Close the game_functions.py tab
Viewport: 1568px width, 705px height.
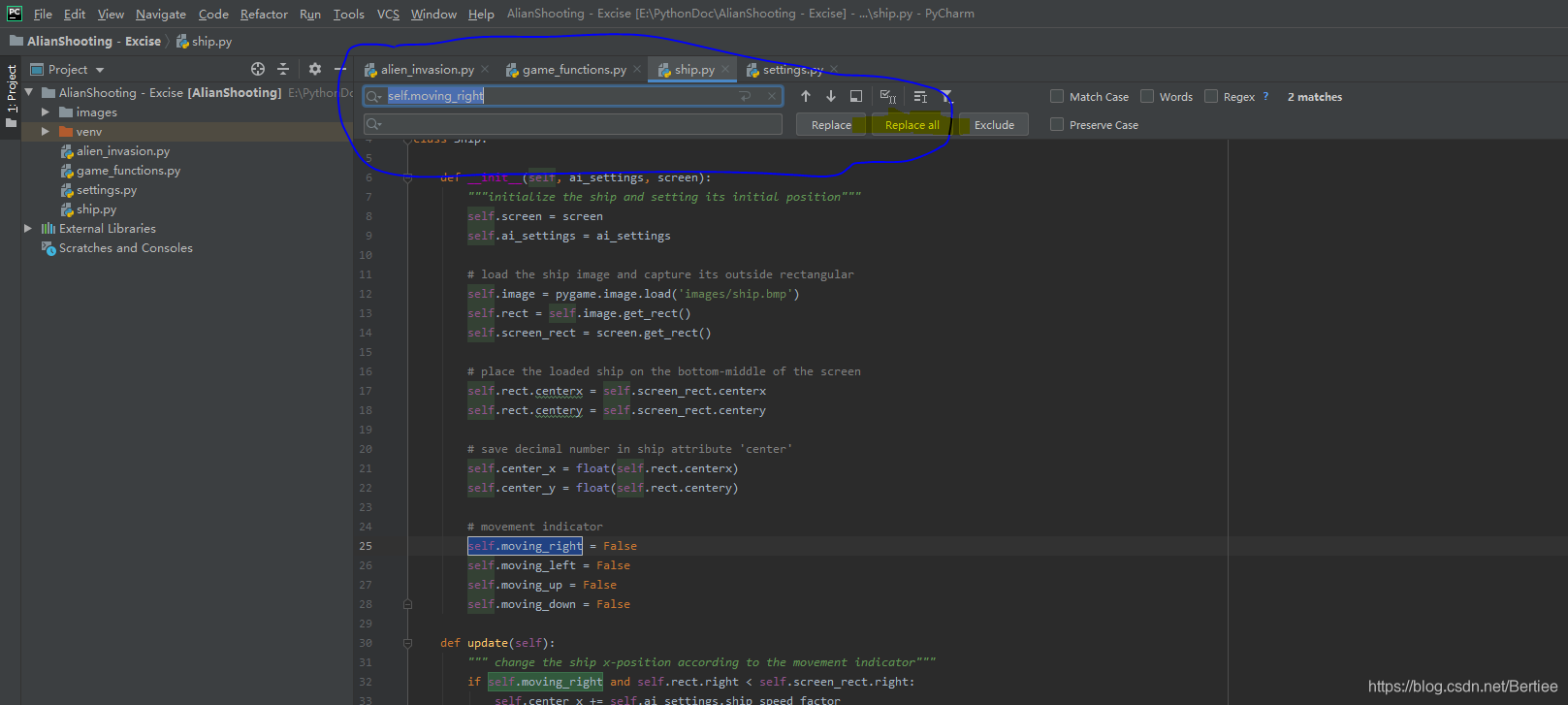(x=637, y=69)
